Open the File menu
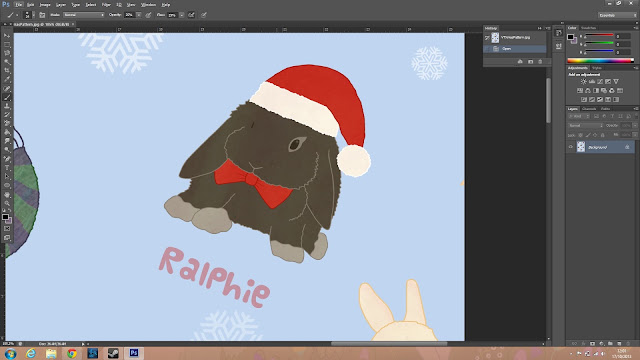 coord(19,4)
